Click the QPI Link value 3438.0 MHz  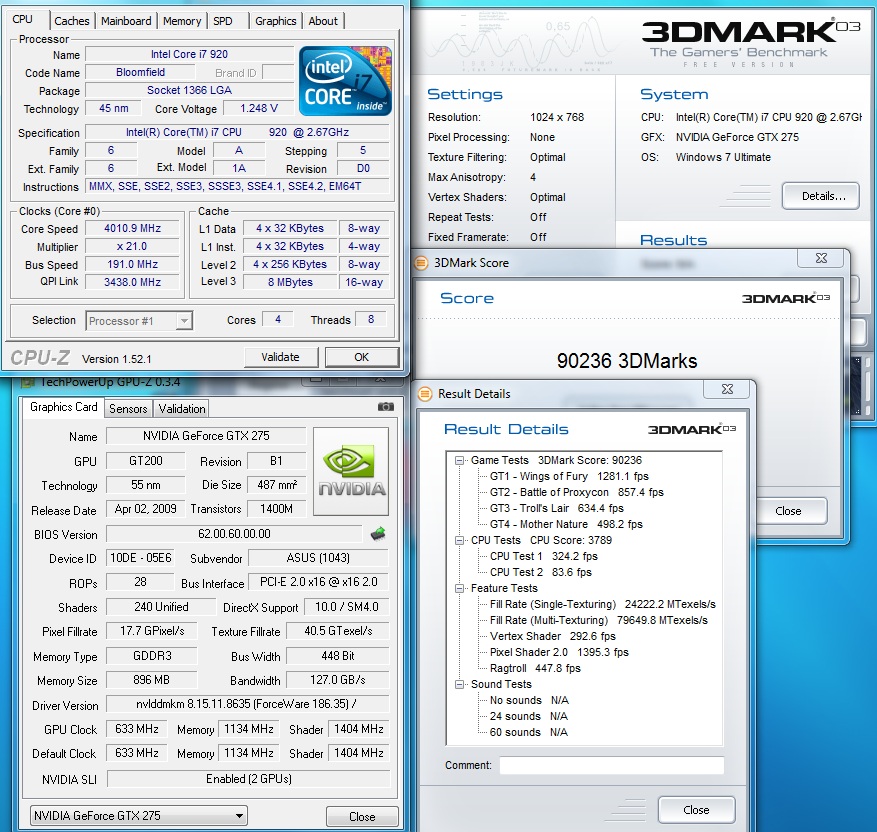pos(133,282)
